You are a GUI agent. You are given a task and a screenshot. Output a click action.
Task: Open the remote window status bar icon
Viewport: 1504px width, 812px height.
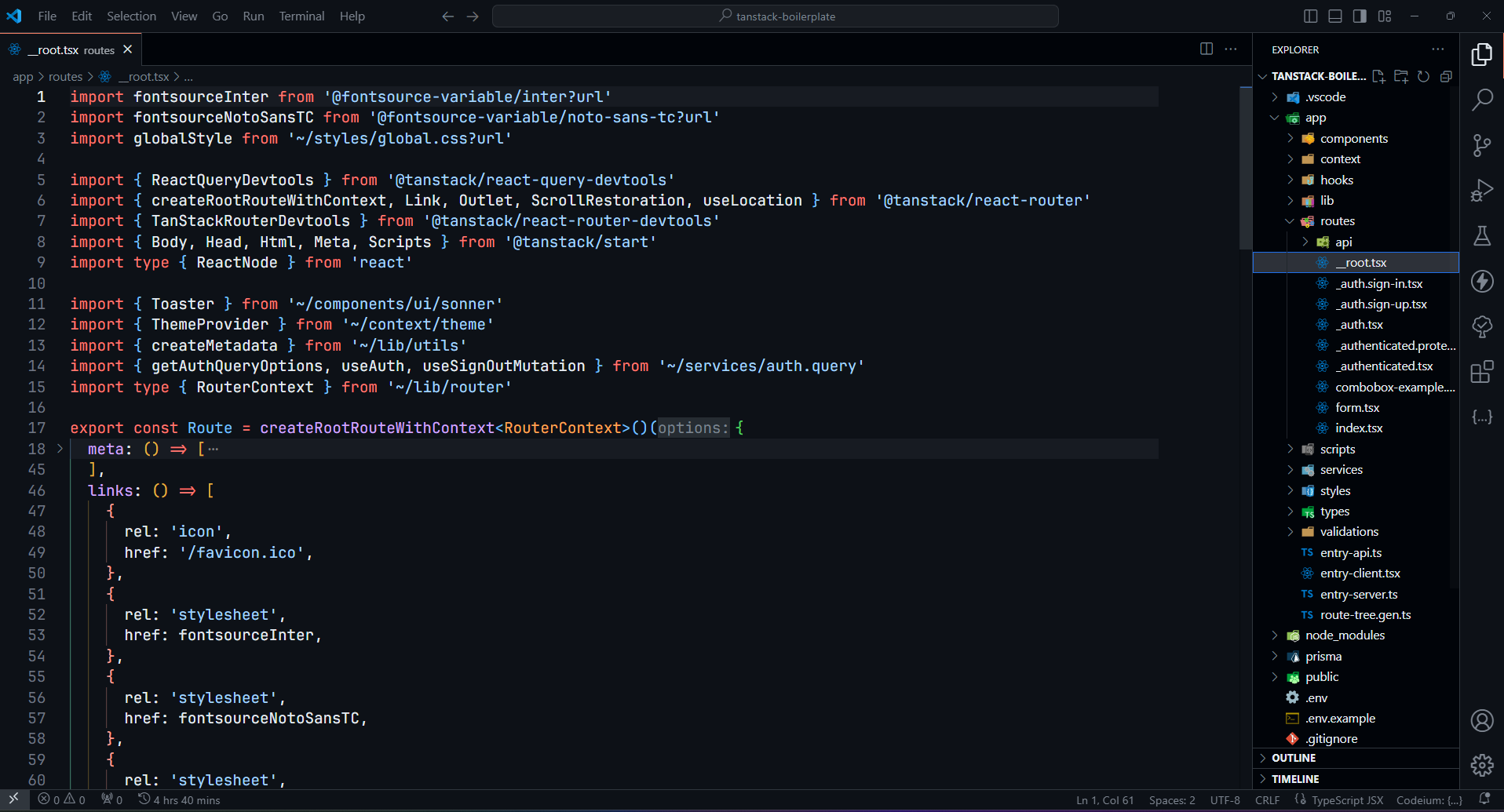point(13,799)
